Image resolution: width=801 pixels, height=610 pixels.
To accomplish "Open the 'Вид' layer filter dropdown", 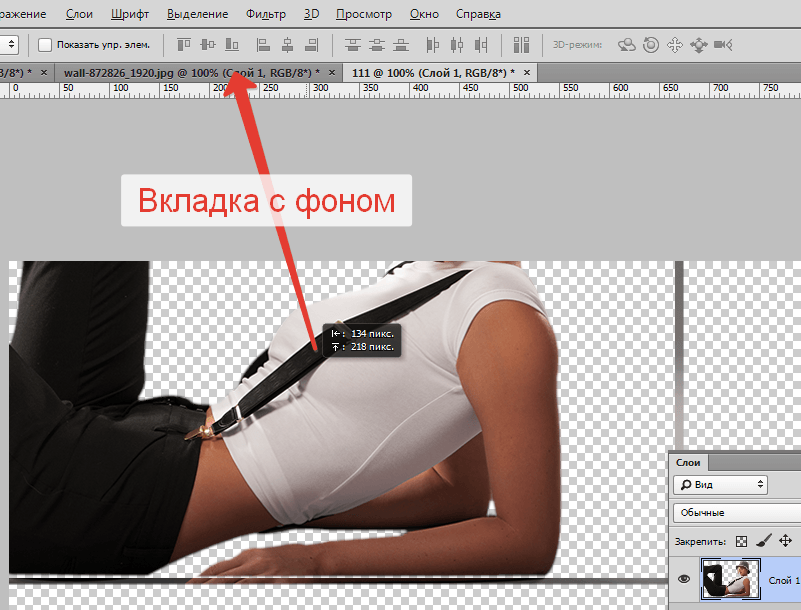I will [x=722, y=484].
